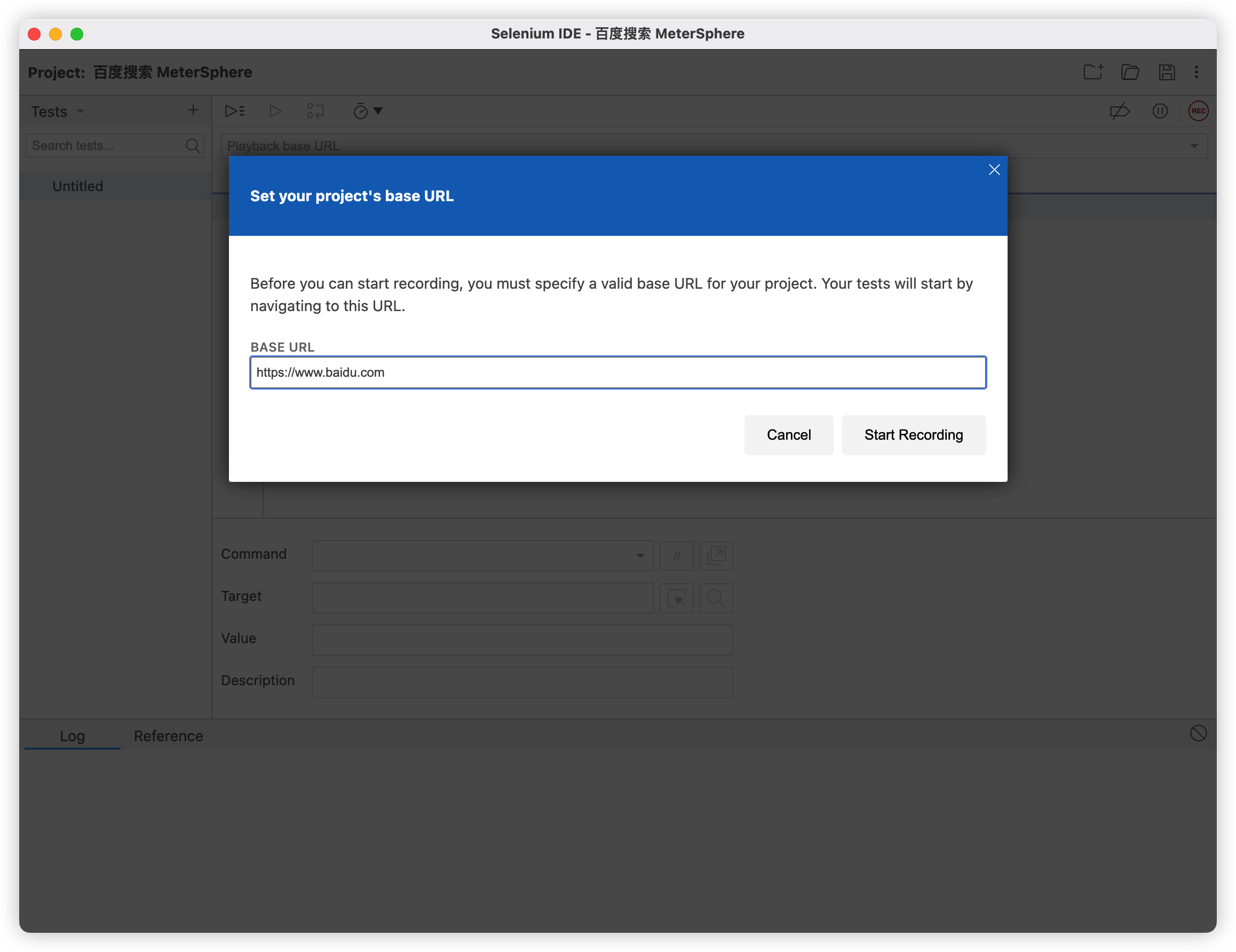
Task: Select element in page for Target
Action: 676,598
